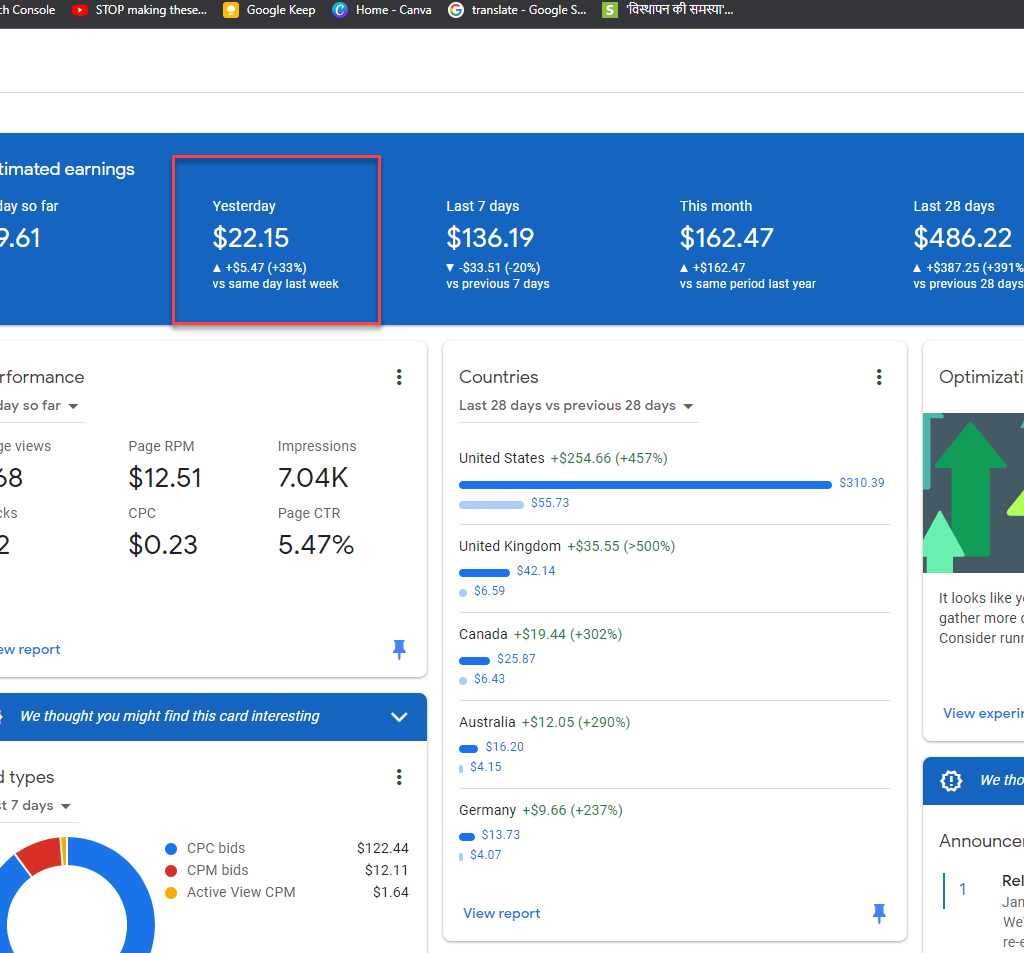Click the CPC bids amount $122.44
Image resolution: width=1024 pixels, height=953 pixels.
383,848
